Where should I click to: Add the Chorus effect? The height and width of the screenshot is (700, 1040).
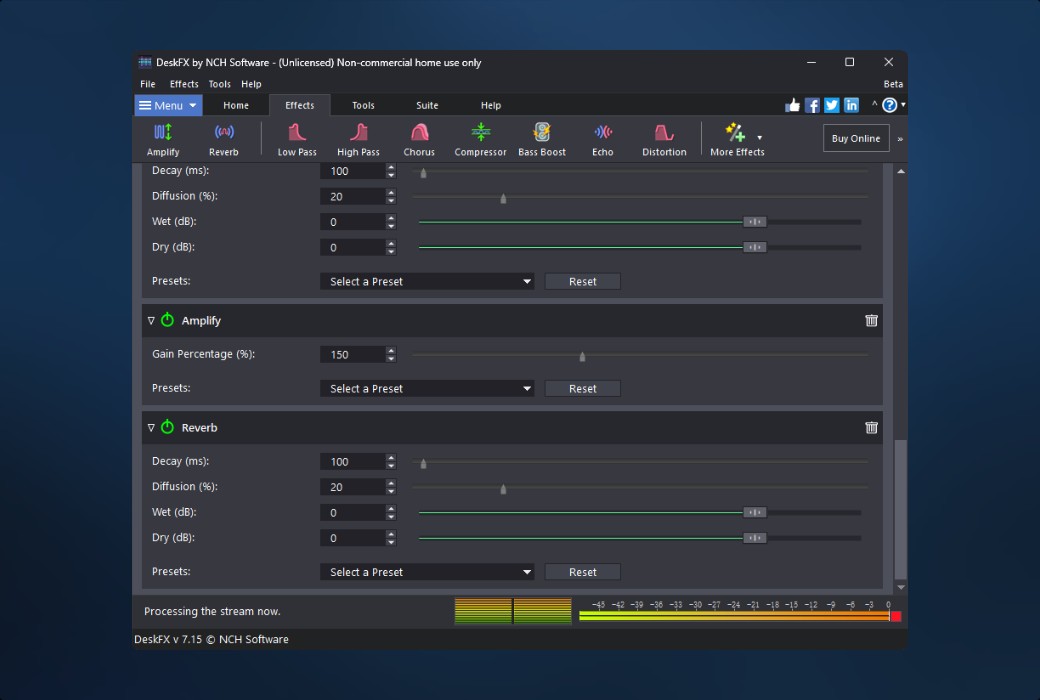[x=419, y=139]
